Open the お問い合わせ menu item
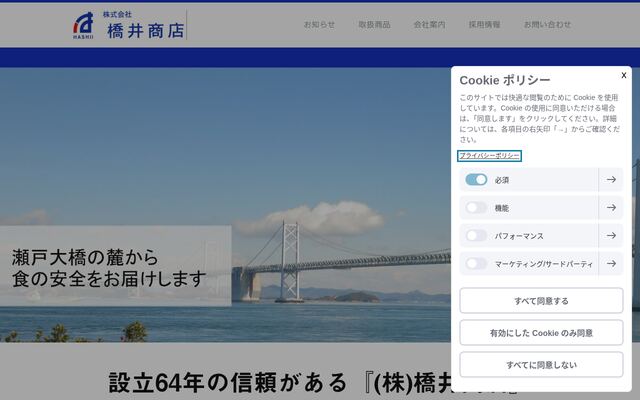 click(x=547, y=24)
